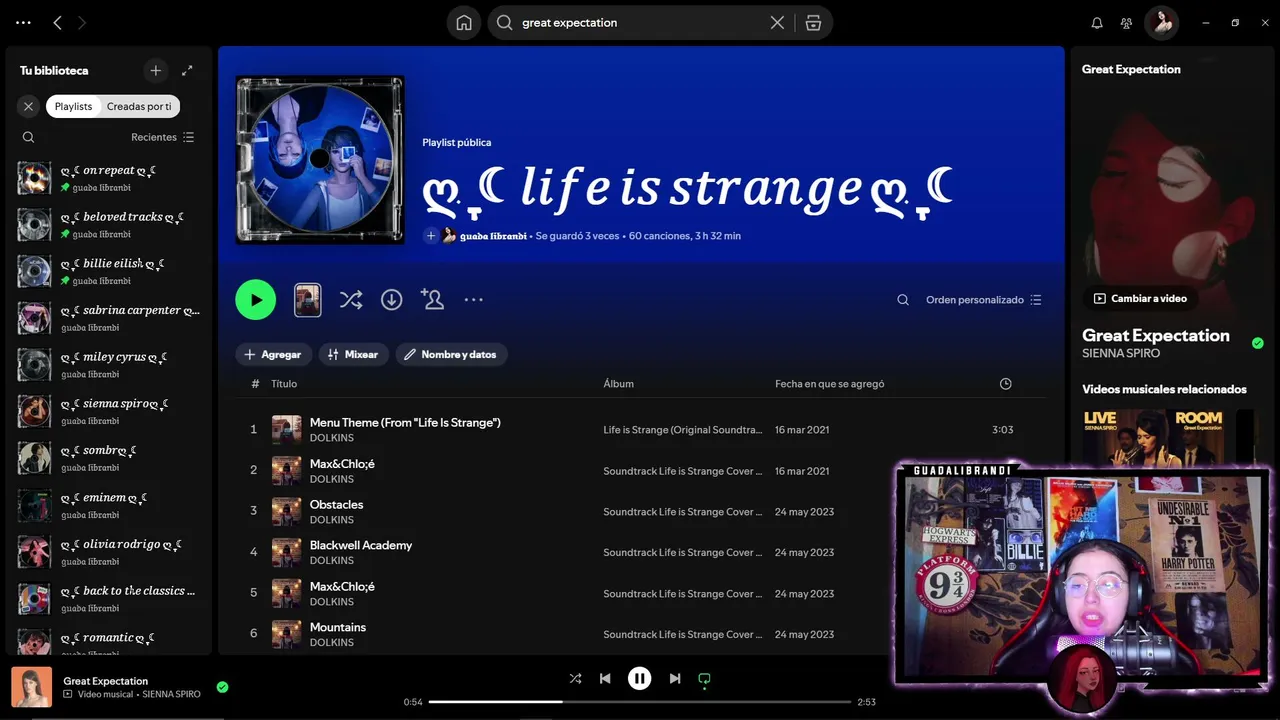
Task: Clear the library filters
Action: click(x=28, y=106)
